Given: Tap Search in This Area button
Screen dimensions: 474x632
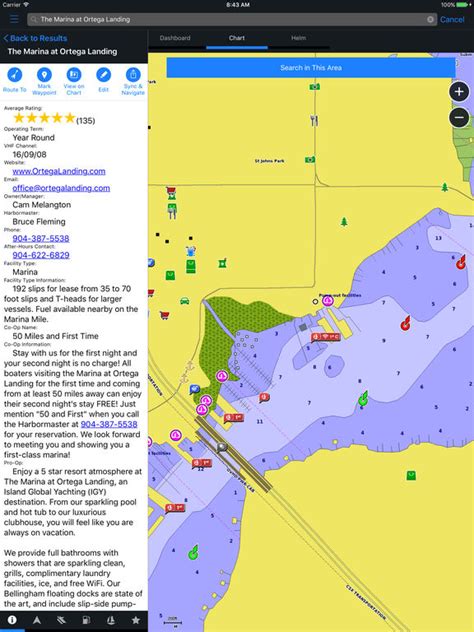Looking at the screenshot, I should [311, 68].
